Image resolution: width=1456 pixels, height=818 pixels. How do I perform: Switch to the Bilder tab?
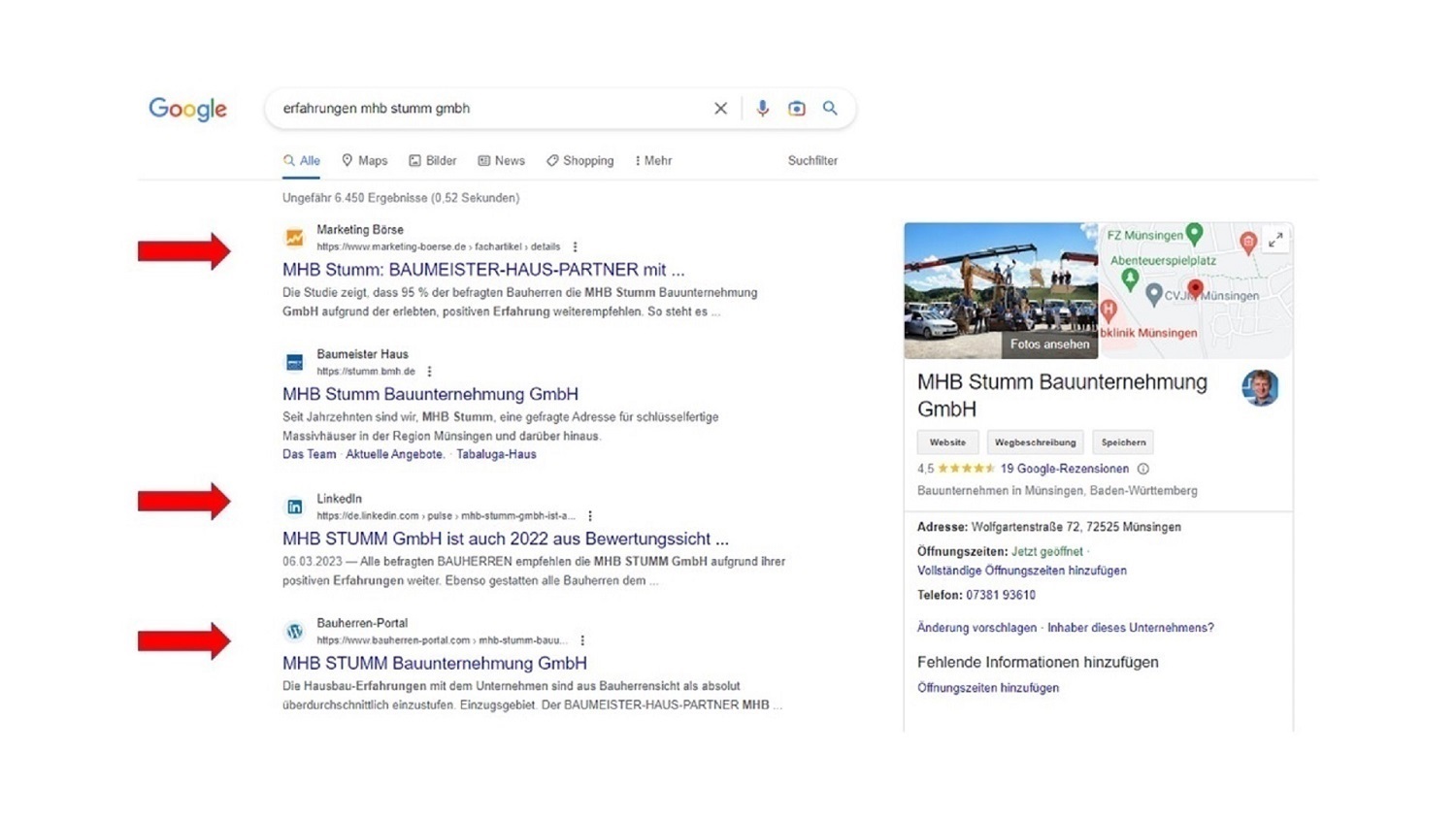432,161
